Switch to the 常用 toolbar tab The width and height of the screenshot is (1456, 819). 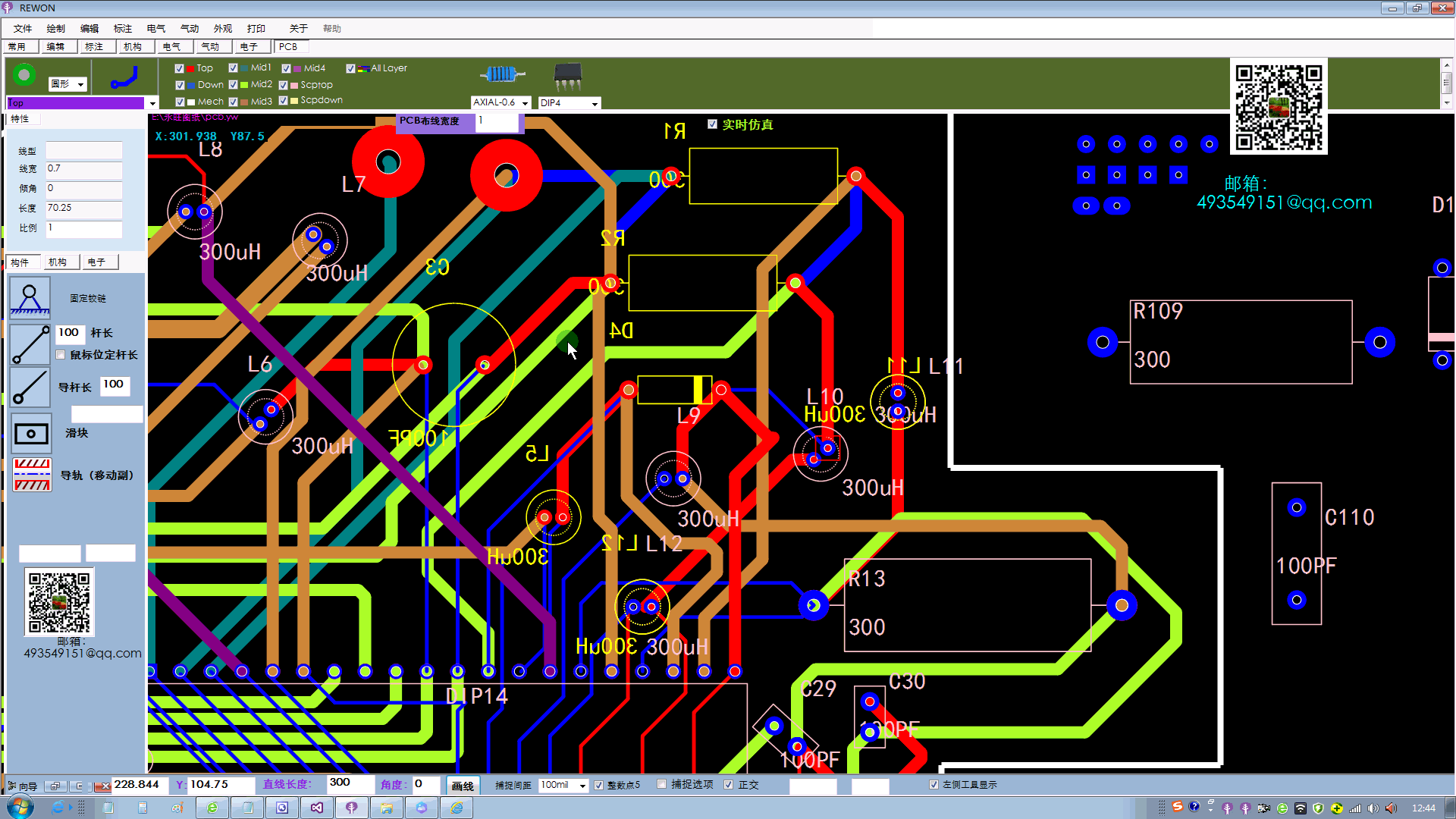[20, 47]
